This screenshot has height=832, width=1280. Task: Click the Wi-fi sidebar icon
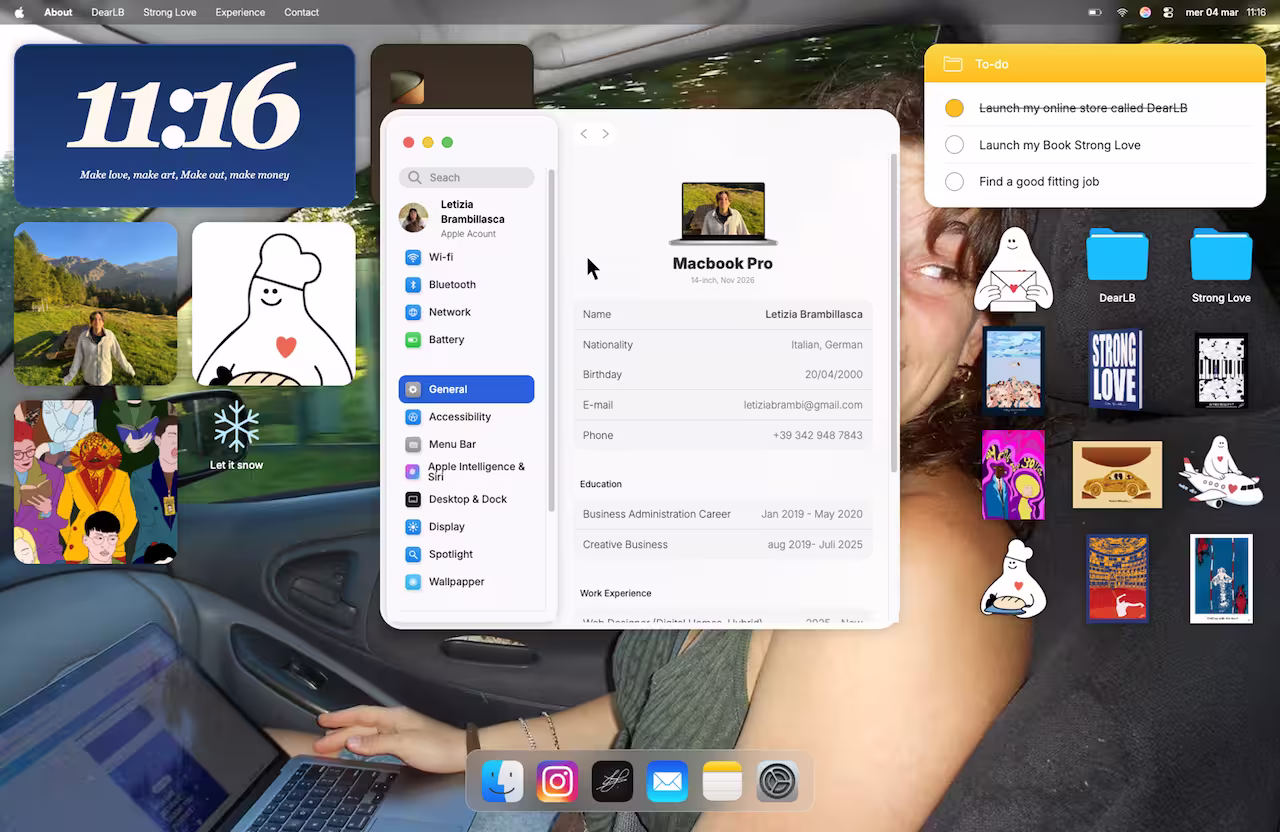[413, 257]
